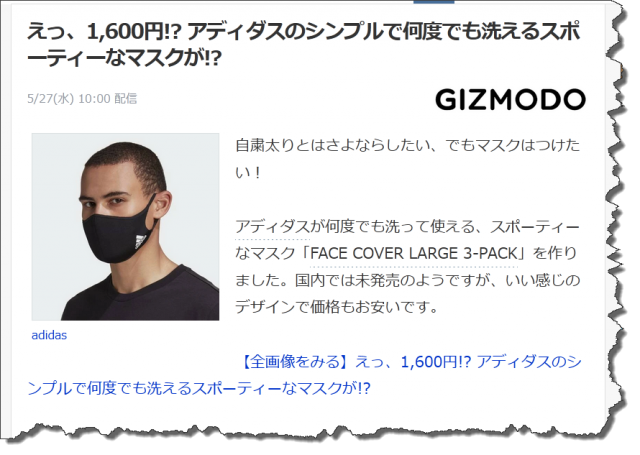Click the dotted-underlined アディダス keyword in body
The height and width of the screenshot is (455, 640).
272,226
